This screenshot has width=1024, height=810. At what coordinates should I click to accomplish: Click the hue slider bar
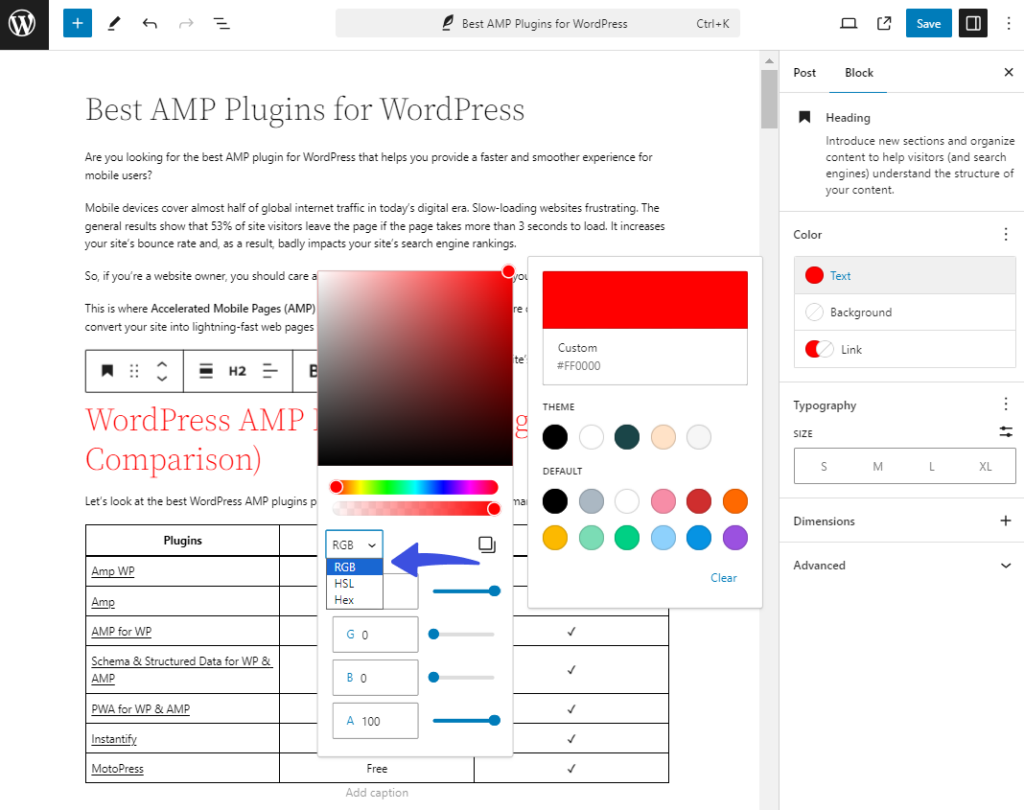415,487
